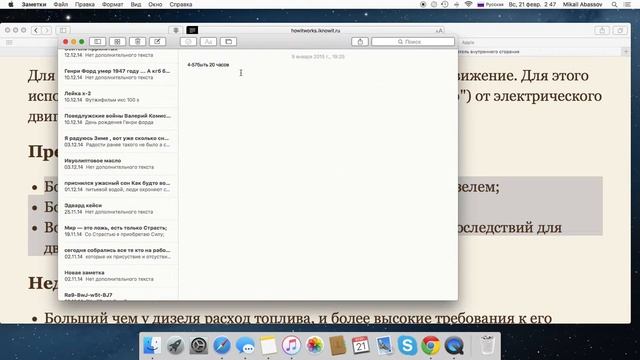
Task: Click Time Machine icon in menu bar
Action: coord(445,4)
